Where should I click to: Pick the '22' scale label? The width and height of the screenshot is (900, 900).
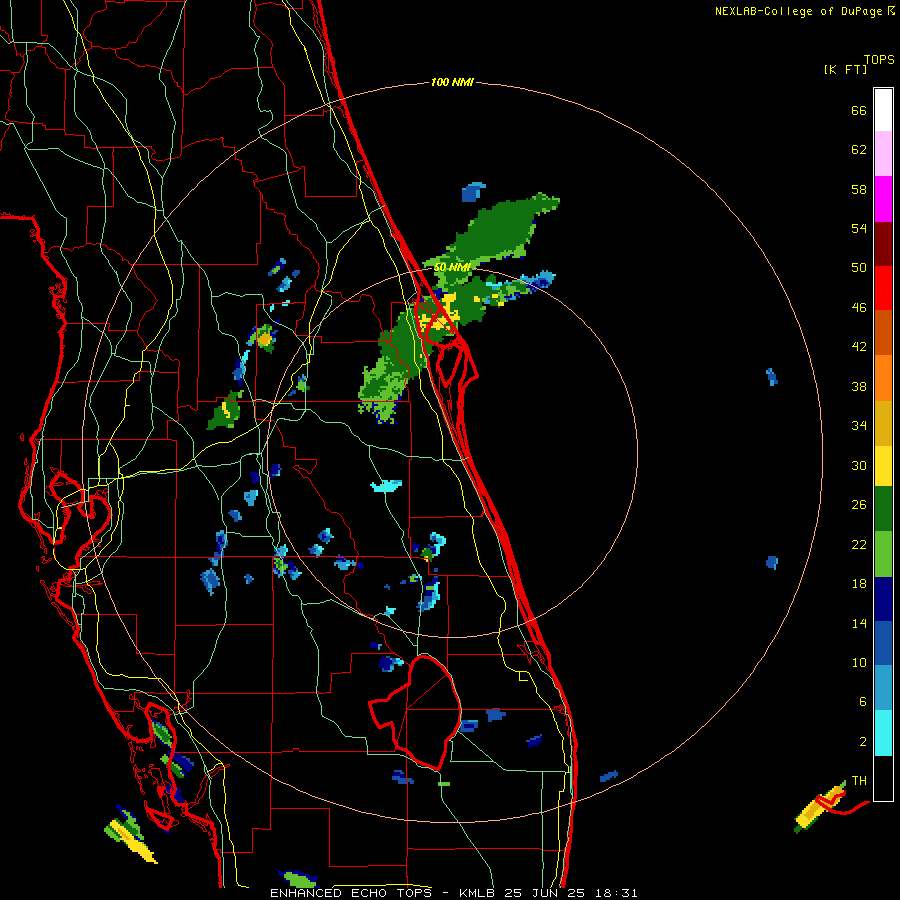point(859,544)
